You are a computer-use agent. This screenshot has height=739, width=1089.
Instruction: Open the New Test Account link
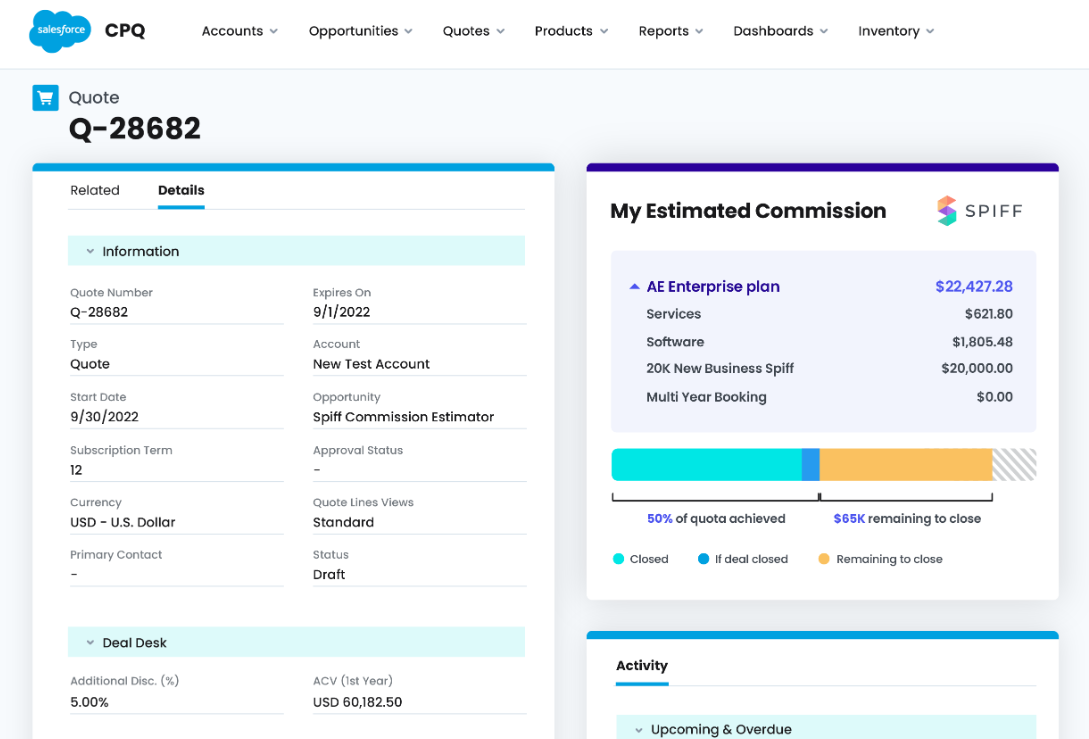coord(371,364)
